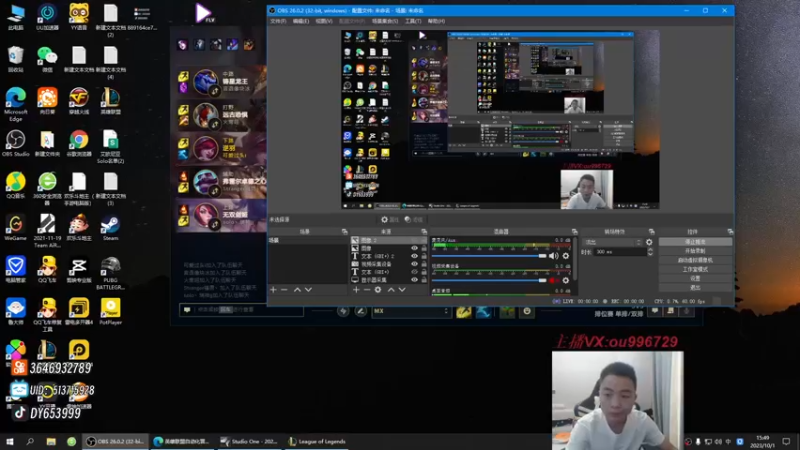This screenshot has height=450, width=800.
Task: Unmute the red 视频采集设备 speaker icon
Action: click(554, 280)
